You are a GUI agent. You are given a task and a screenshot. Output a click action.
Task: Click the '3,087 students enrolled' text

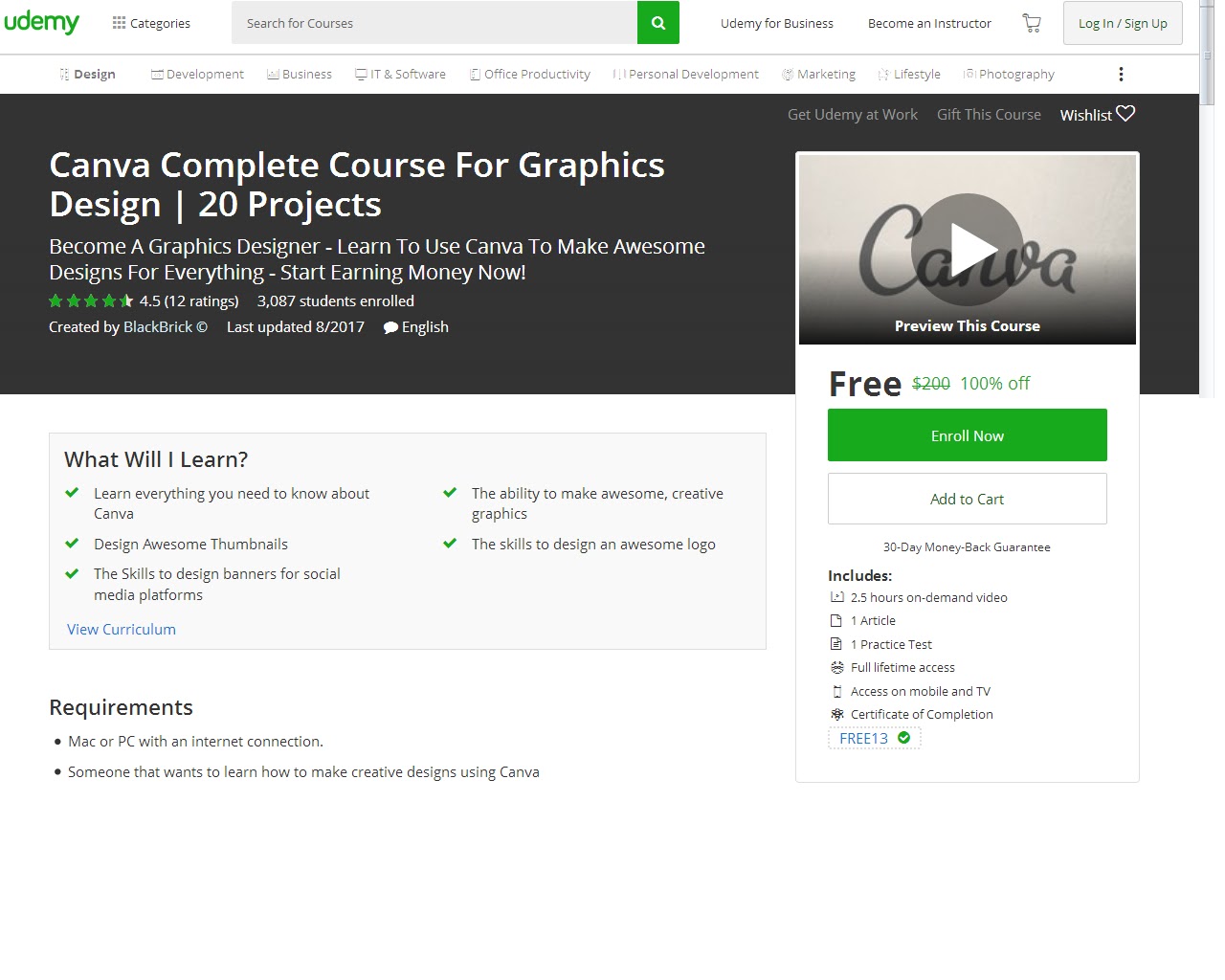tap(336, 301)
